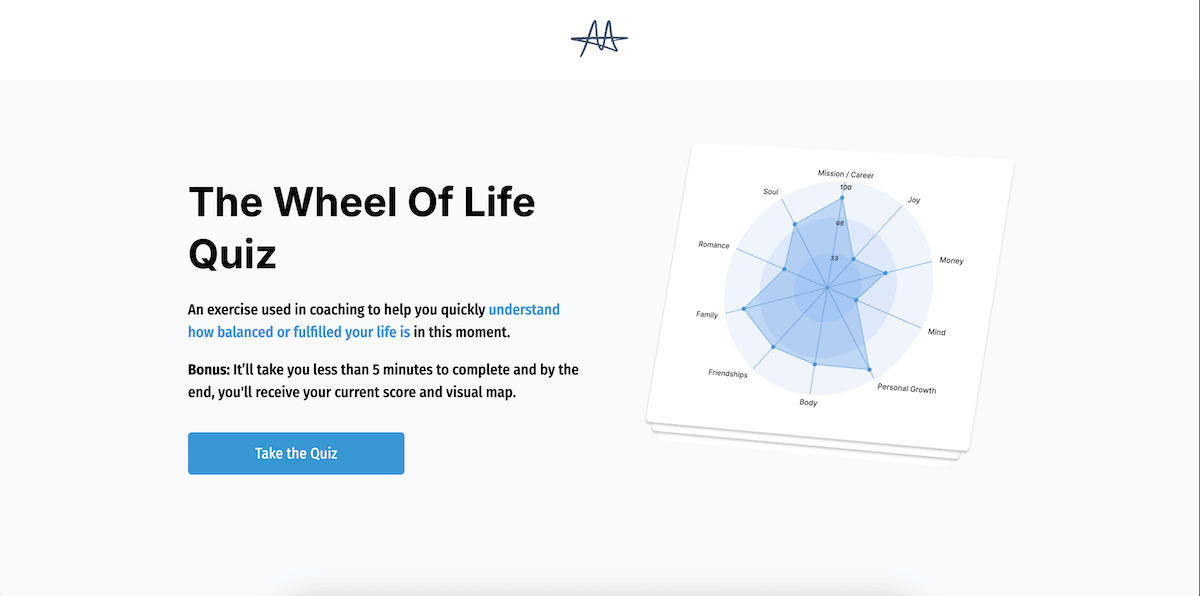Click the Bonus paragraph text
Viewport: 1200px width, 596px height.
click(383, 381)
